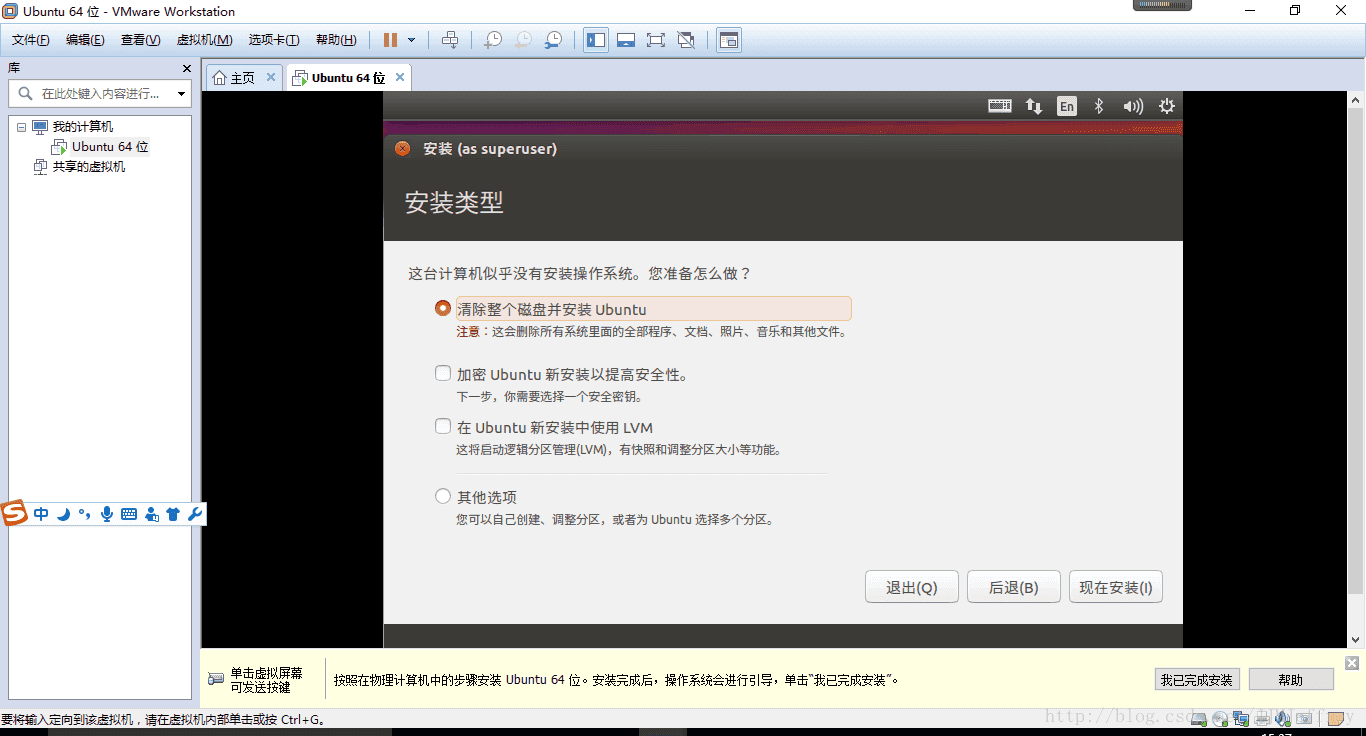Open the 编辑(E) menu
Screen dimensions: 1366x736
[x=85, y=40]
